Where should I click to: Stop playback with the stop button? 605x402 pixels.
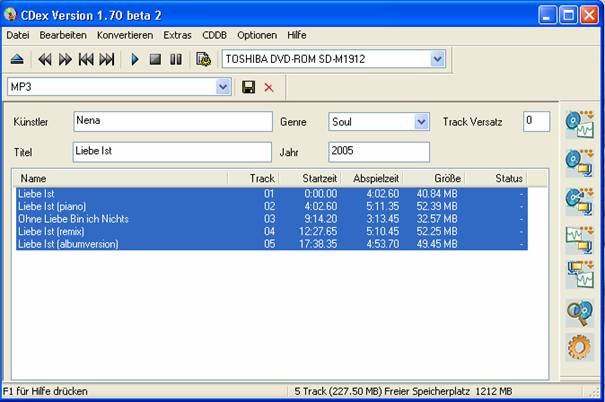(155, 60)
